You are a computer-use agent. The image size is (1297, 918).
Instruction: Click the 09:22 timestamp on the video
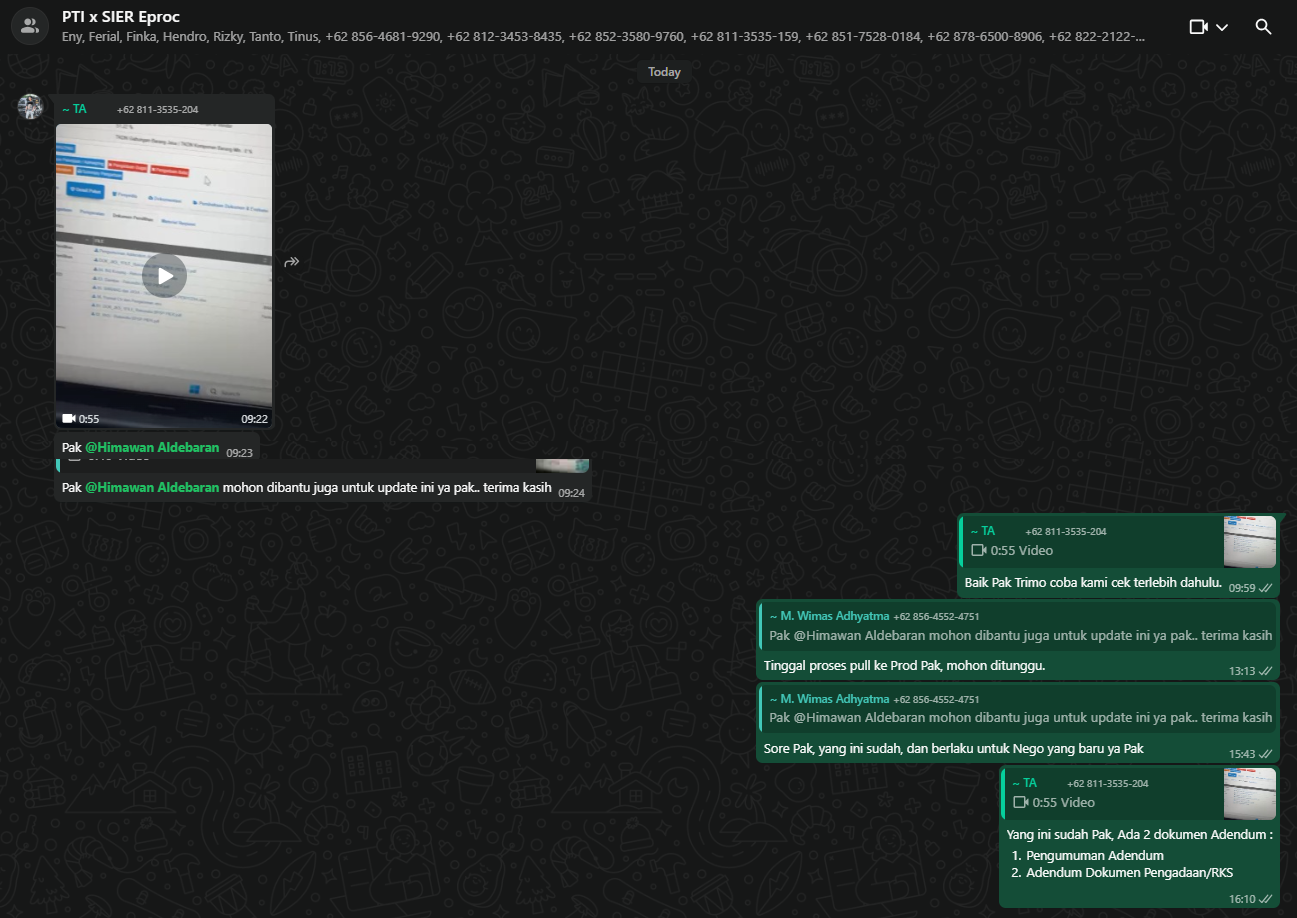(x=254, y=419)
